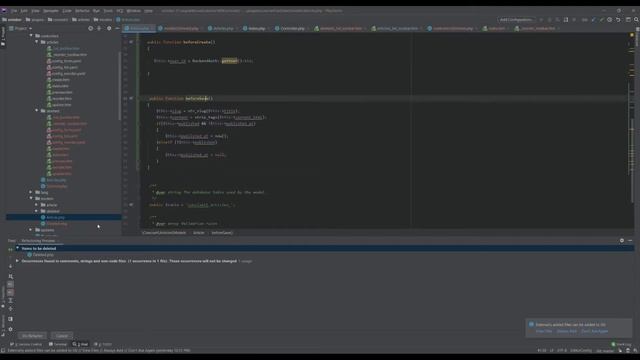This screenshot has height=360, width=640.
Task: Click Always Add link in notification
Action: tap(567, 331)
